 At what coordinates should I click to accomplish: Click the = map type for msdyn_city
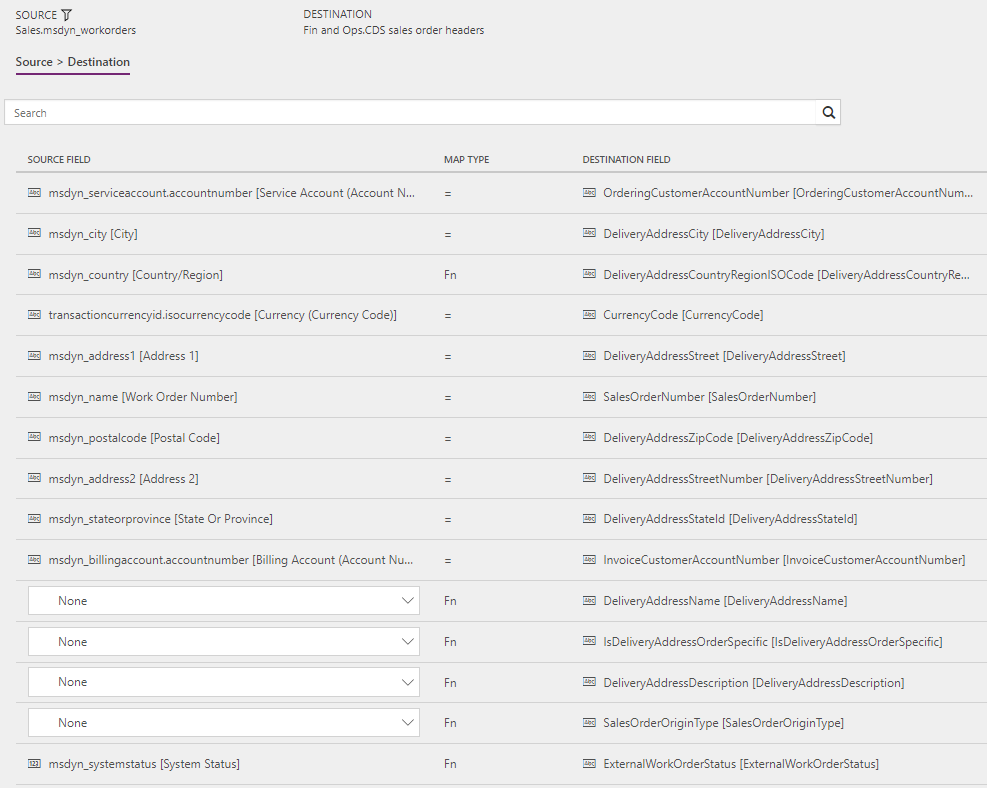448,234
